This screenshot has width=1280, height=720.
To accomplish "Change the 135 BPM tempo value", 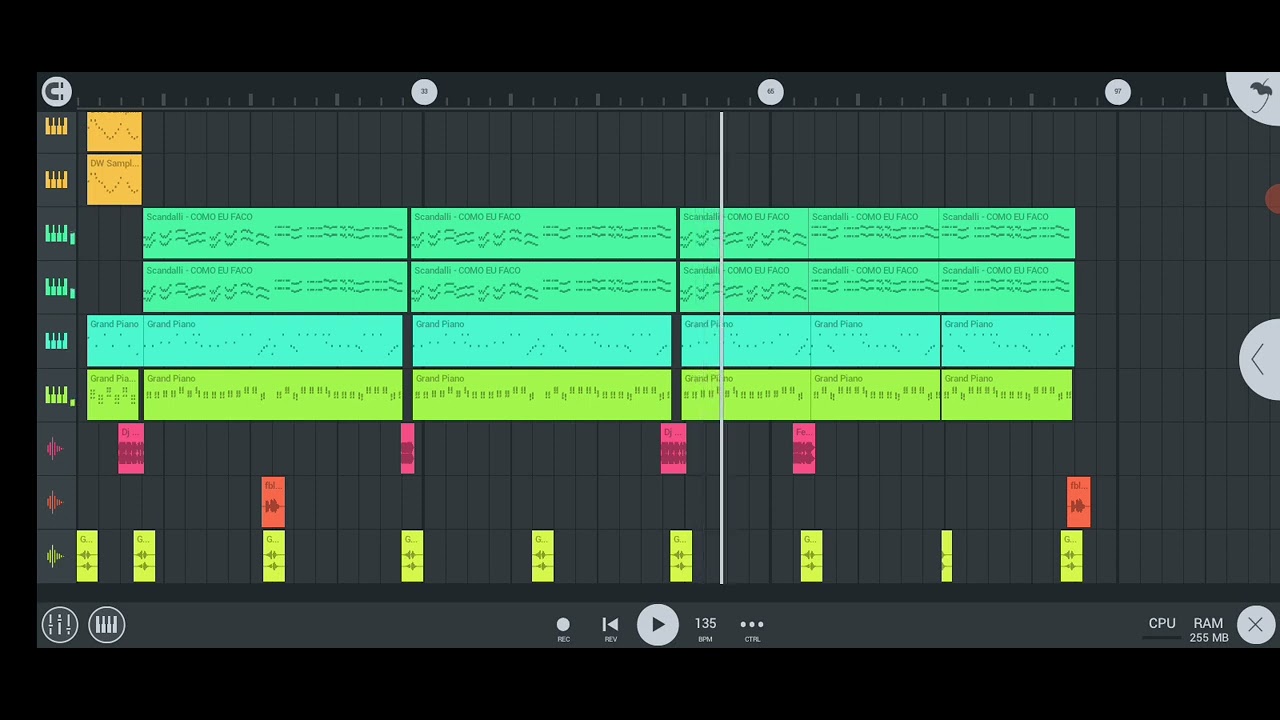I will coord(705,627).
